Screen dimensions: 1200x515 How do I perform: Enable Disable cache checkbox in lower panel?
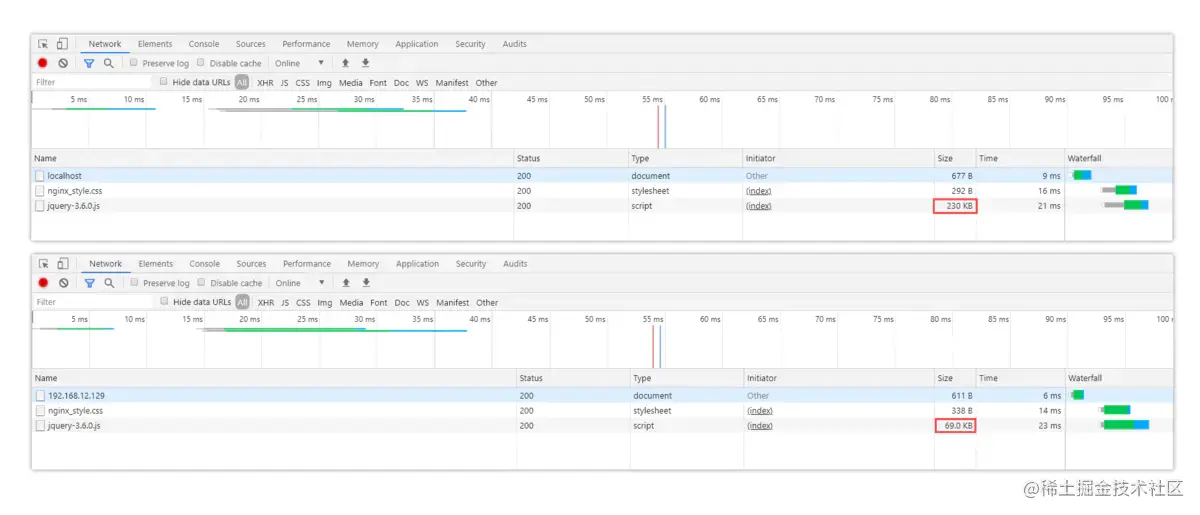coord(202,282)
